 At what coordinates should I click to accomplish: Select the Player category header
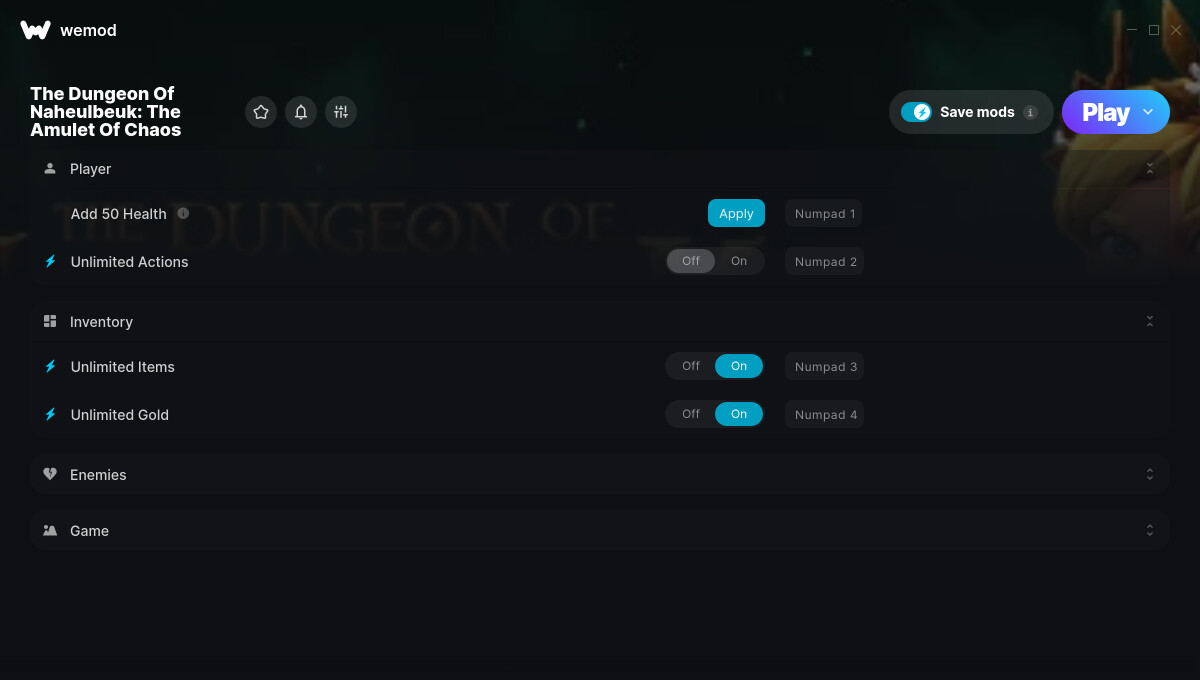(599, 169)
